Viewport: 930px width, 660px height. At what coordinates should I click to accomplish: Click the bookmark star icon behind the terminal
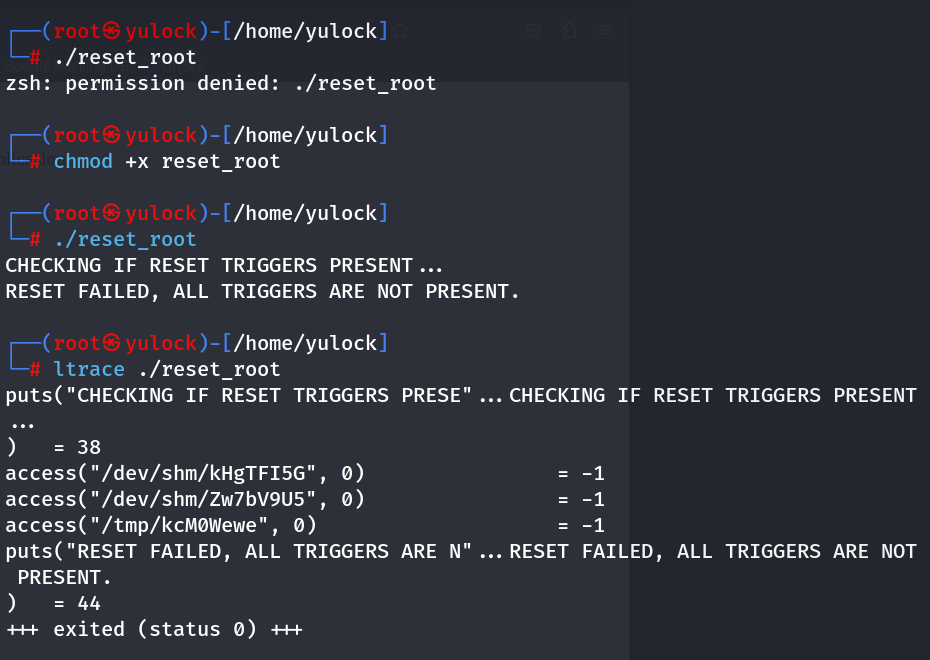[x=400, y=31]
